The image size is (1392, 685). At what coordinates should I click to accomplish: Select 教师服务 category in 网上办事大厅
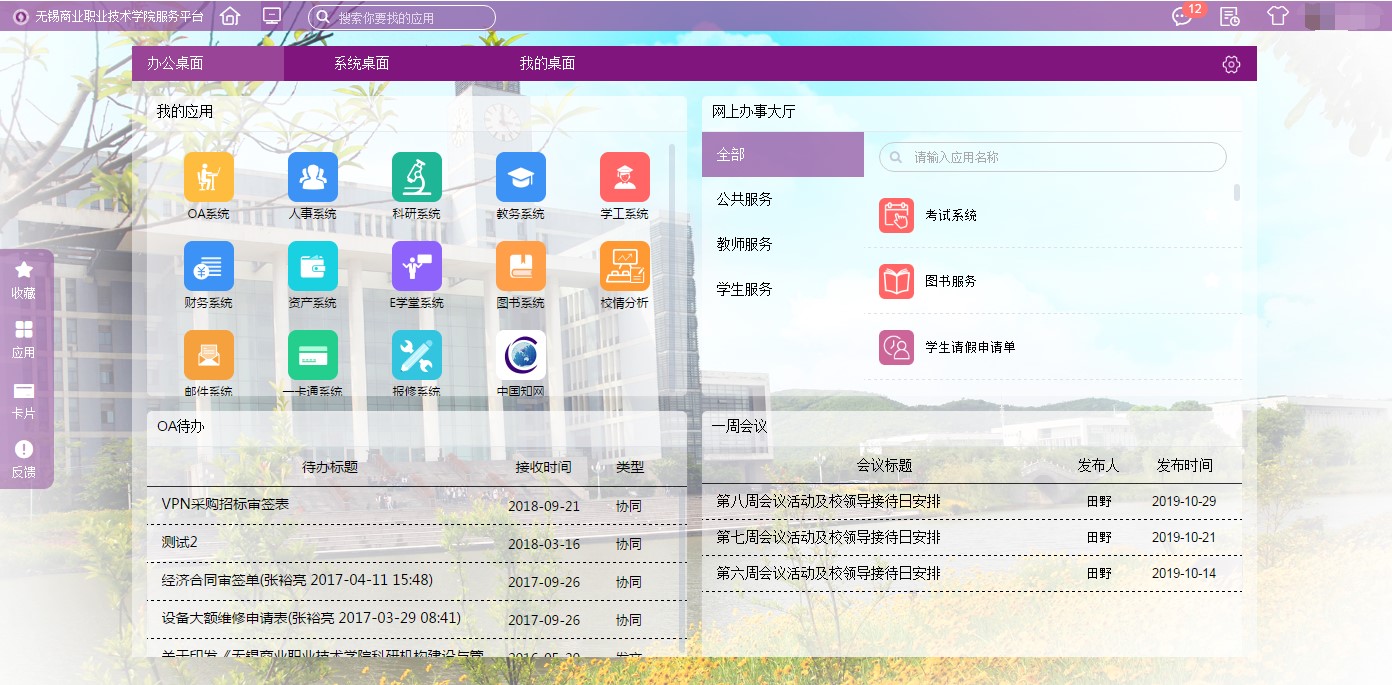[744, 244]
